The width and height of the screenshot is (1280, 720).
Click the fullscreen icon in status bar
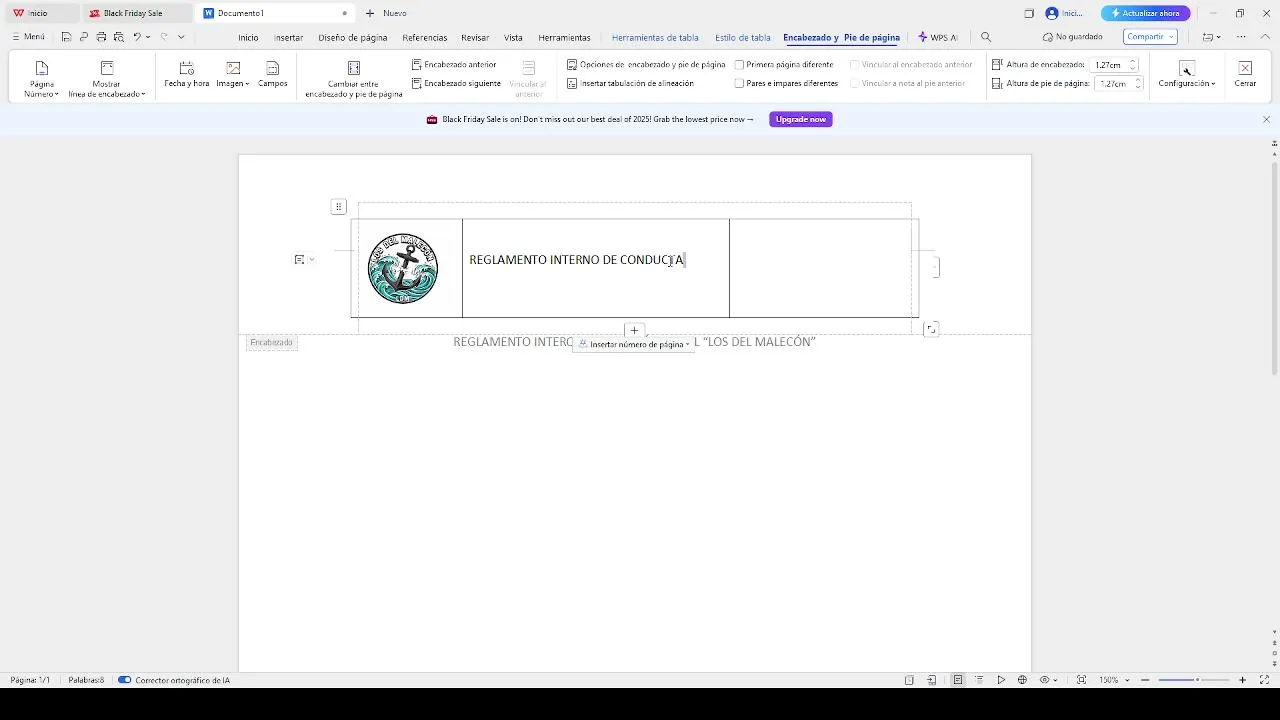tap(1264, 680)
